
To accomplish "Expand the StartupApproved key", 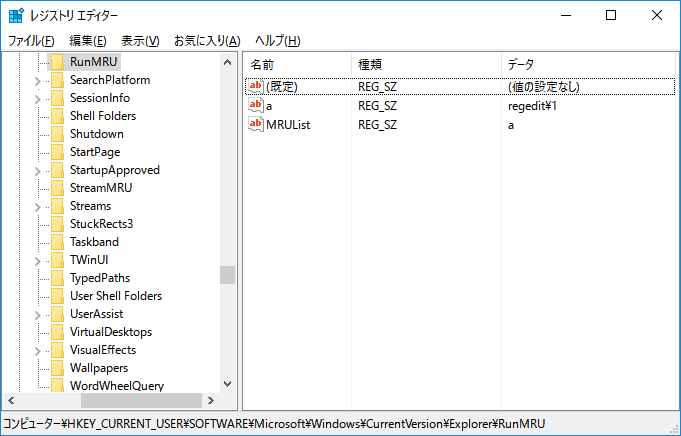I will [37, 171].
